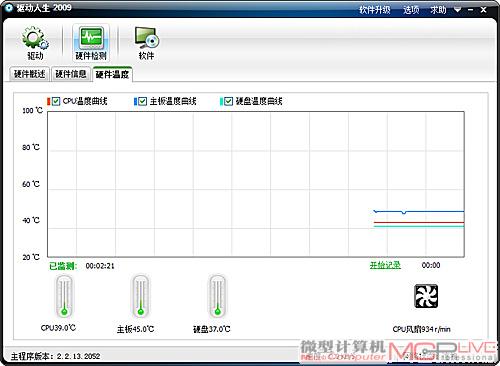
Task: Switch to the 硬件概述 tab
Action: point(29,74)
